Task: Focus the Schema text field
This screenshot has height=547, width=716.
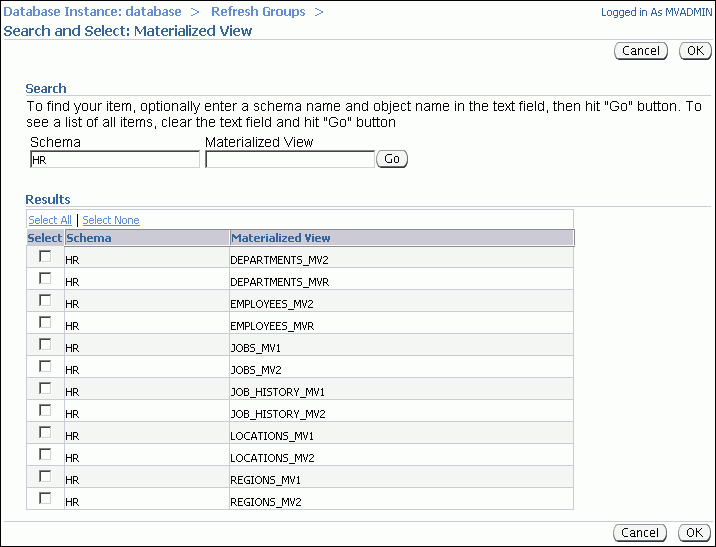Action: [x=115, y=160]
